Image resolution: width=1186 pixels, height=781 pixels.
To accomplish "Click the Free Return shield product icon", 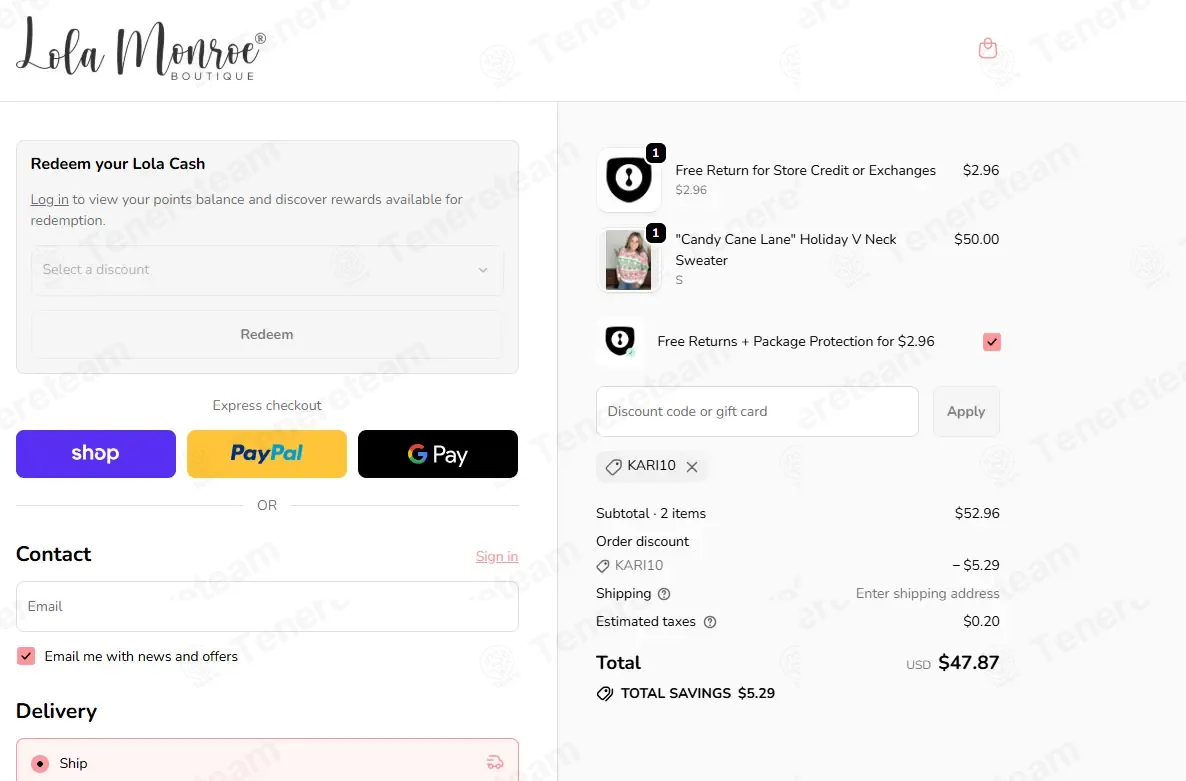I will tap(629, 180).
